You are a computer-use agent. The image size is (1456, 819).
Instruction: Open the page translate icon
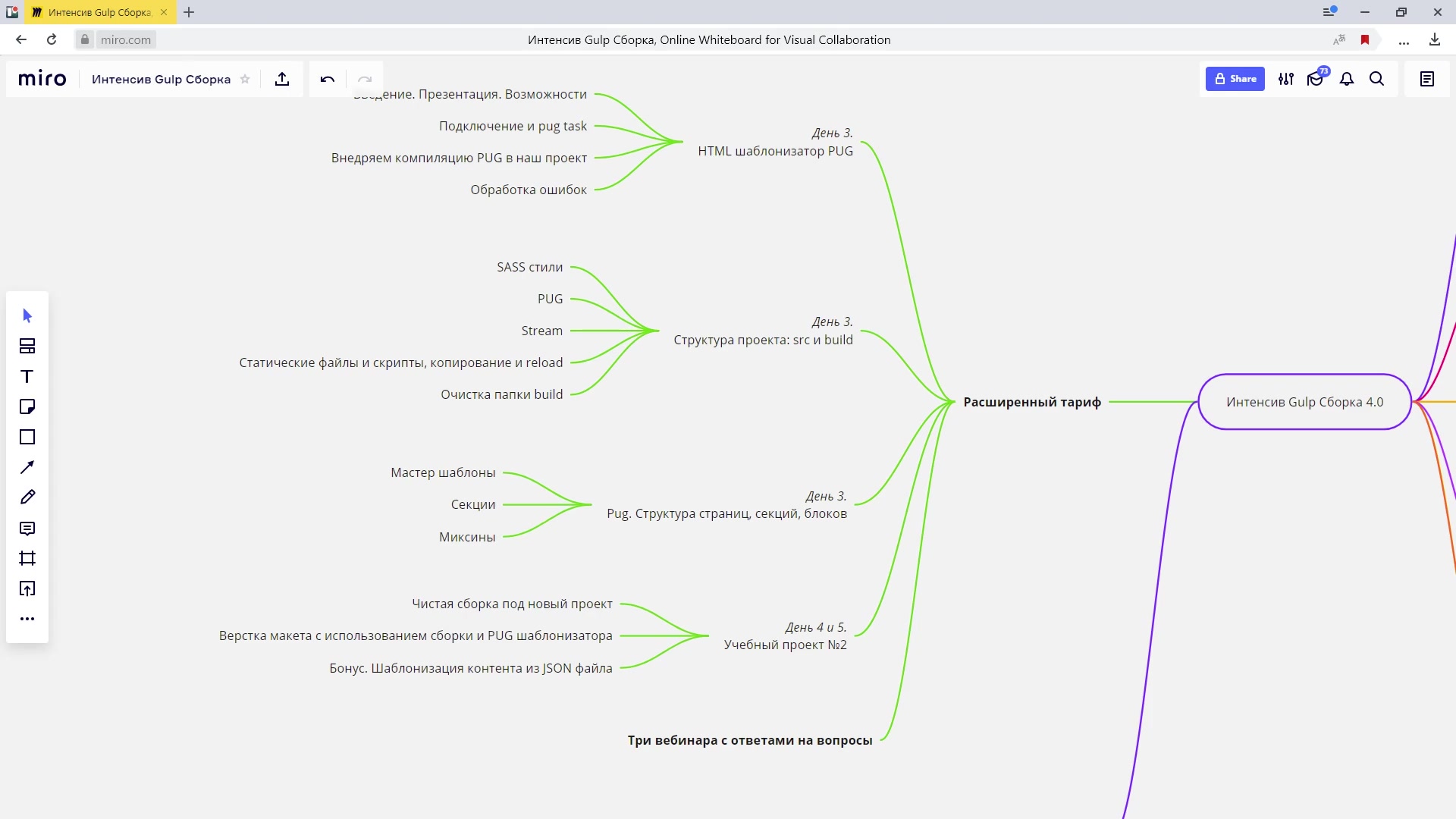1339,39
